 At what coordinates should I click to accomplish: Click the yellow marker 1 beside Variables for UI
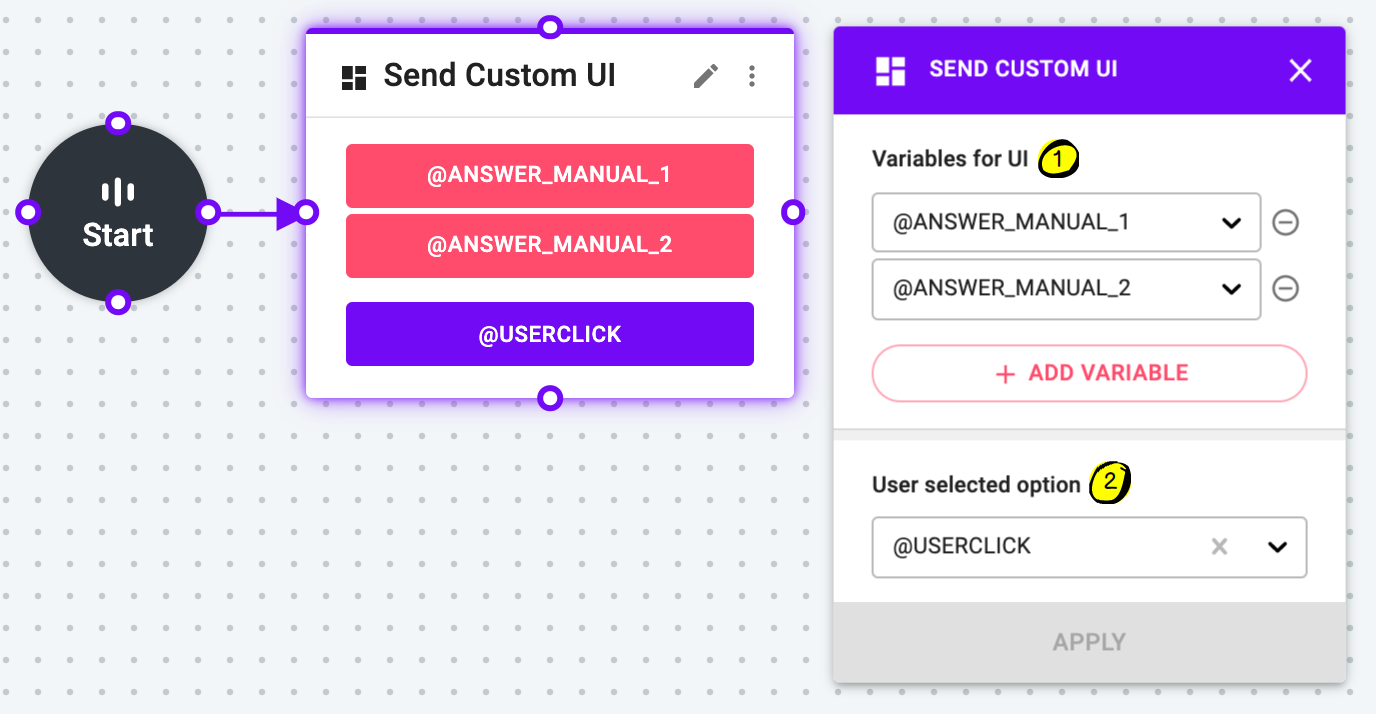pos(1058,159)
